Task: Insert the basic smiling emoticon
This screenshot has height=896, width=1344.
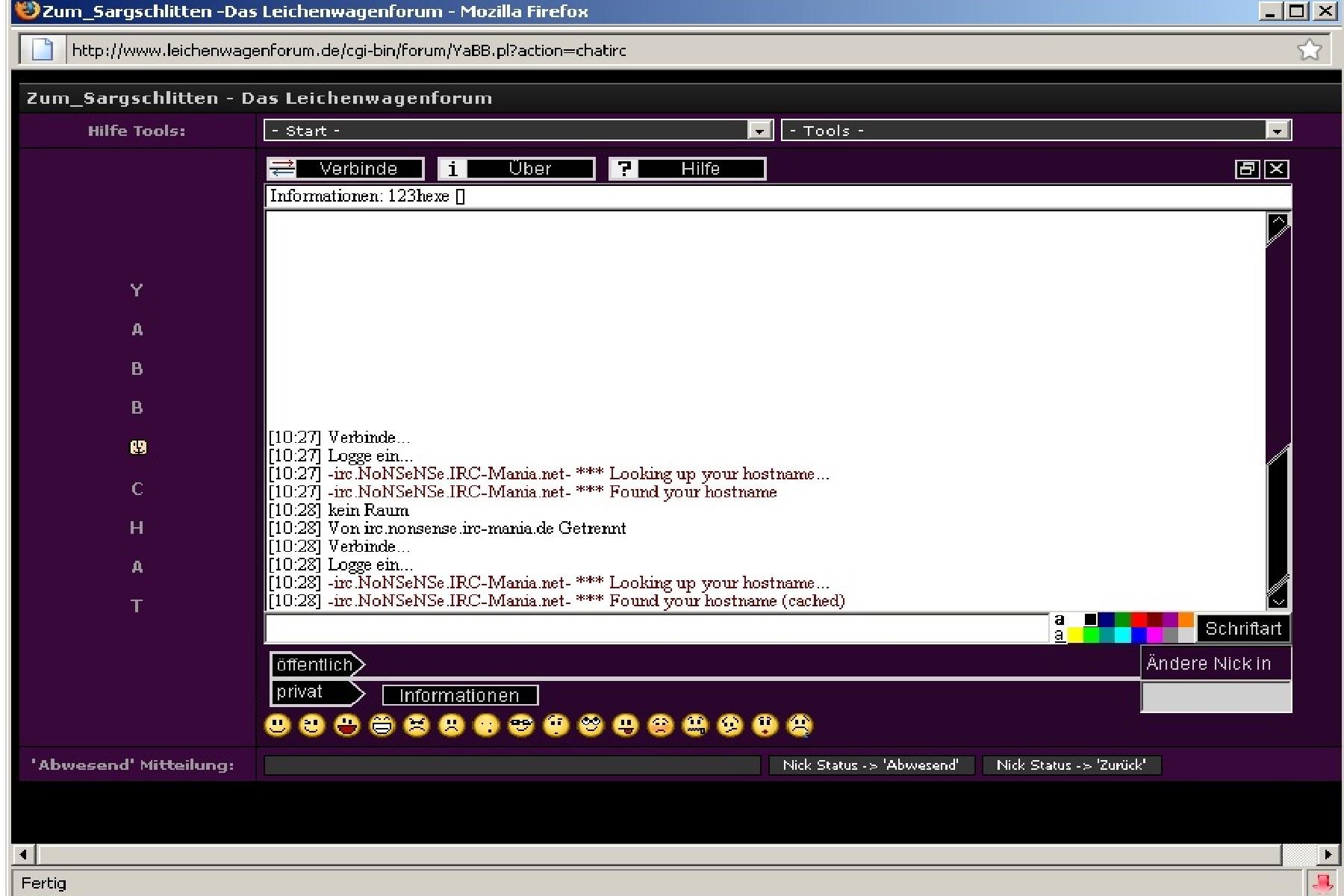Action: [278, 725]
